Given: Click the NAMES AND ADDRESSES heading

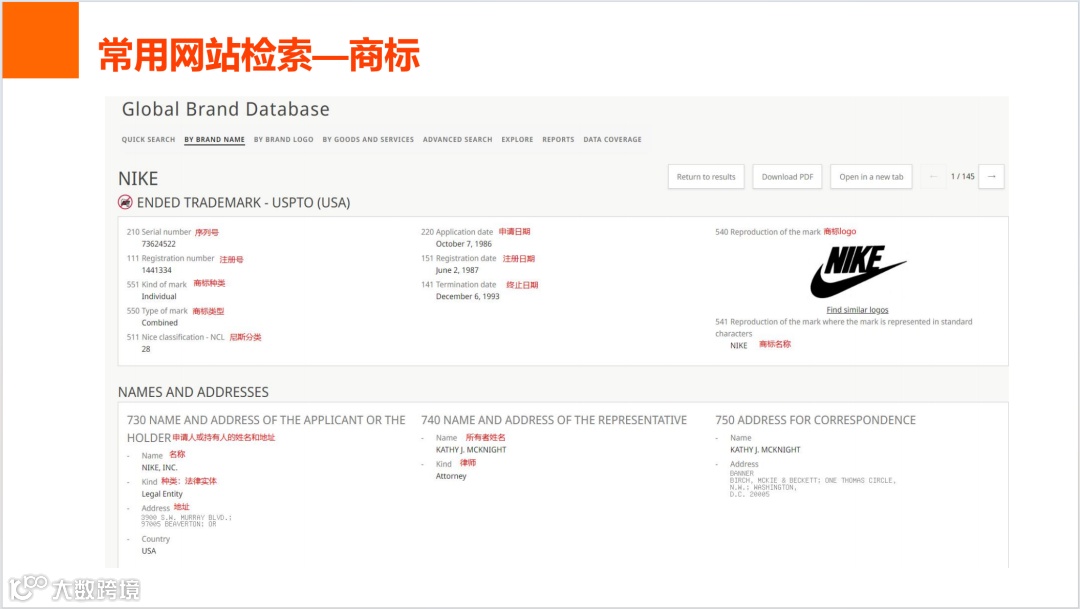Looking at the screenshot, I should (x=194, y=392).
